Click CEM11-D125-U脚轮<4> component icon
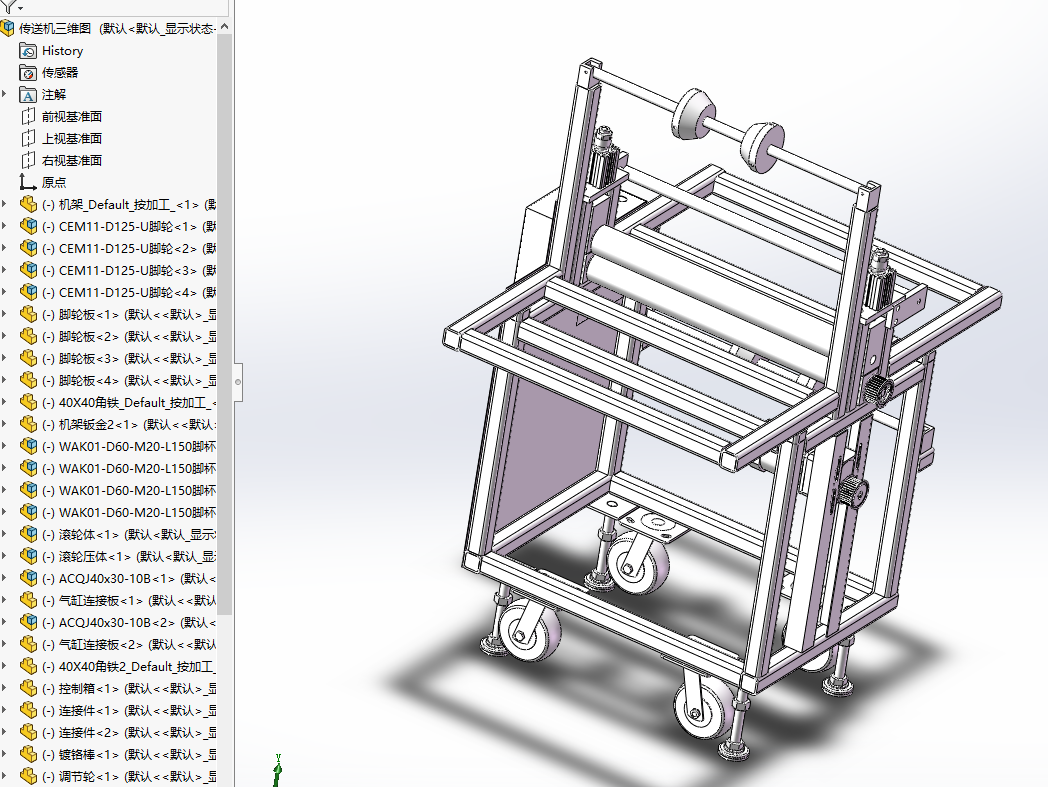 [x=28, y=293]
